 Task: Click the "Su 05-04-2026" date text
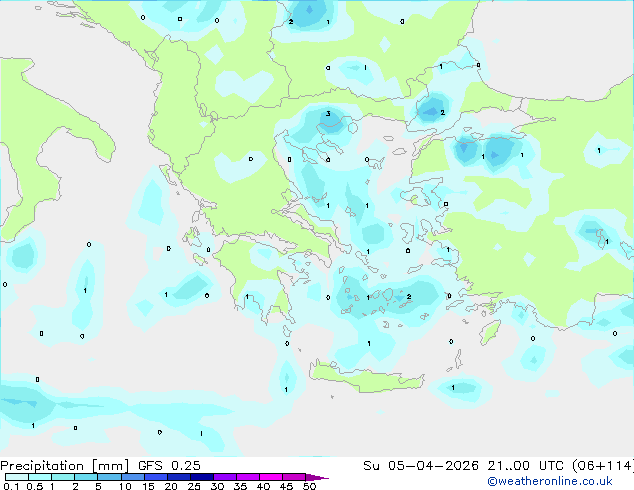tap(421, 466)
